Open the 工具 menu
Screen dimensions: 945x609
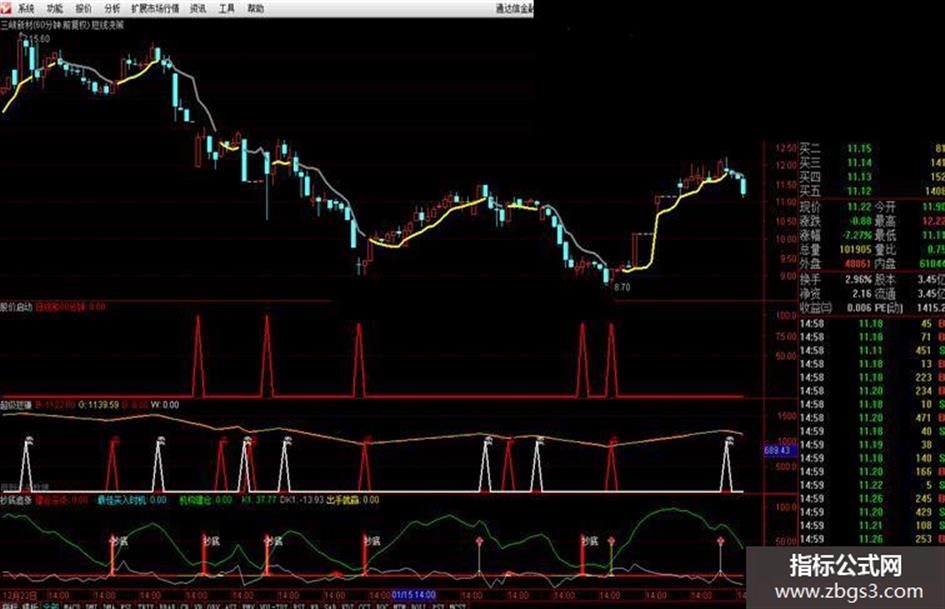pos(227,8)
